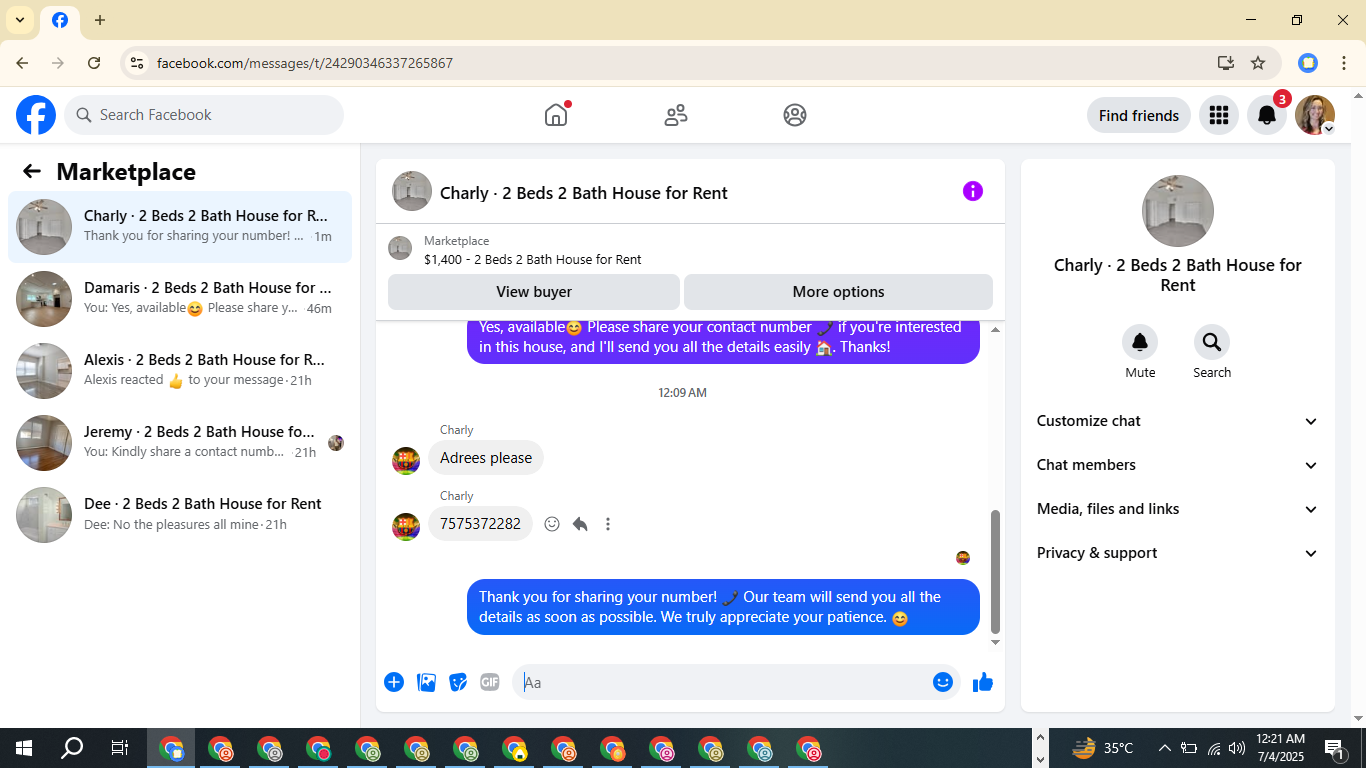
Task: Send a thumbs up like
Action: (983, 682)
